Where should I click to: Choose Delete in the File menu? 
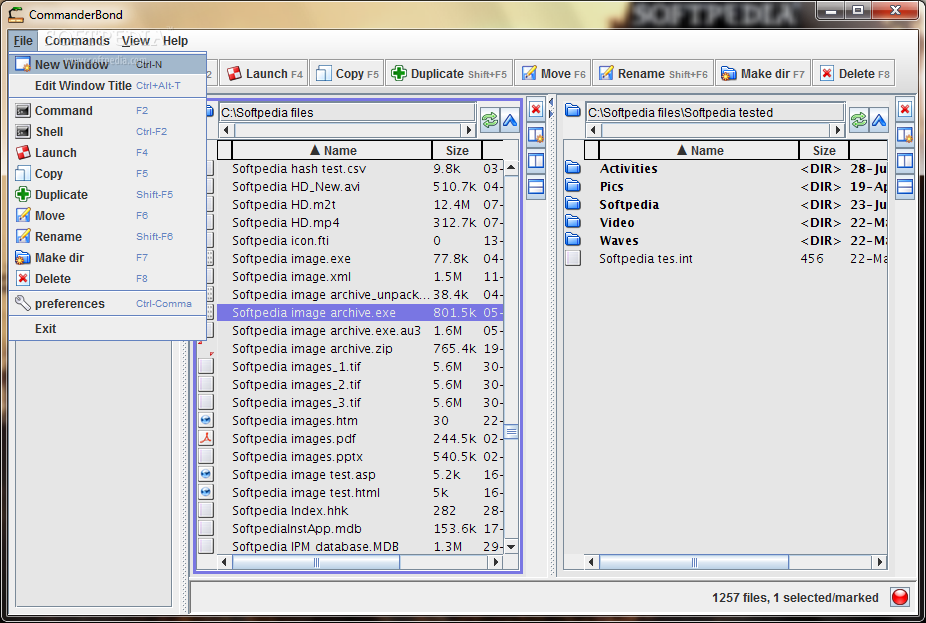[x=107, y=278]
